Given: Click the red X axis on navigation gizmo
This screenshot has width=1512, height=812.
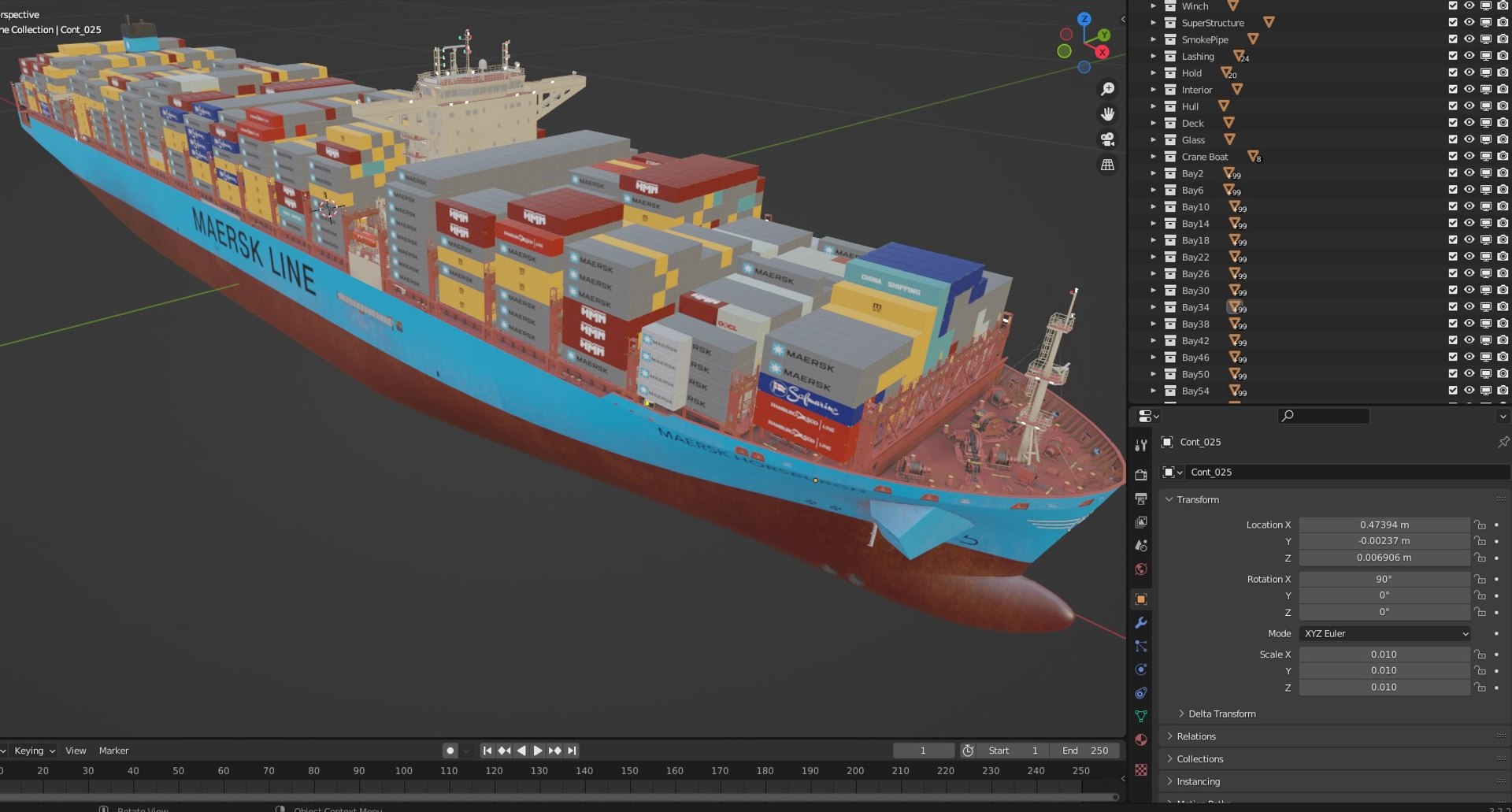Looking at the screenshot, I should click(x=1102, y=52).
